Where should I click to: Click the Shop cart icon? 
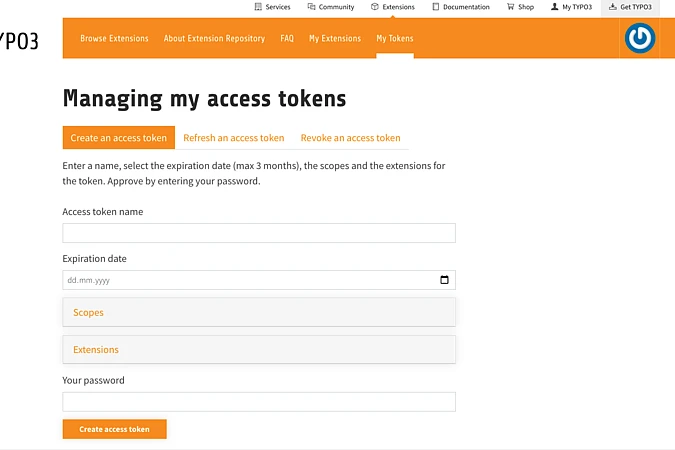pyautogui.click(x=510, y=7)
